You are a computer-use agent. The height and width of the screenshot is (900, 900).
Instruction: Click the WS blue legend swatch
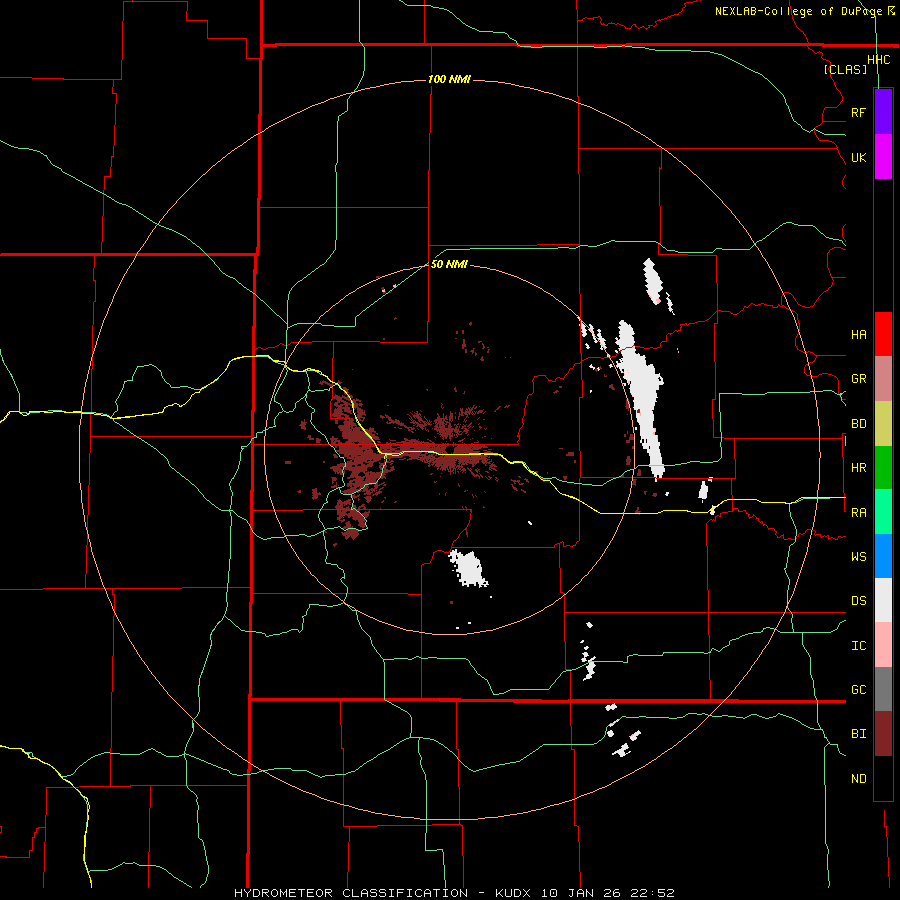point(883,556)
